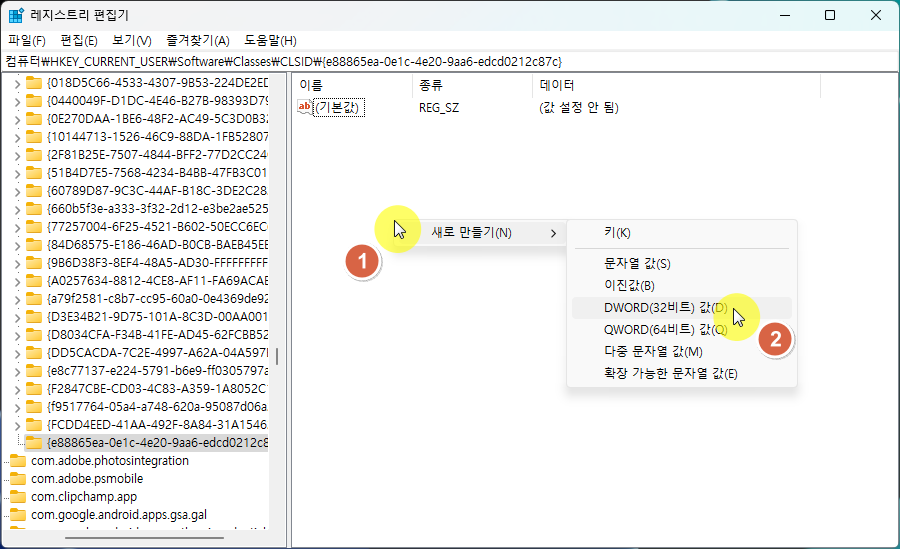Select 문자열 값(S) from the submenu

682,264
